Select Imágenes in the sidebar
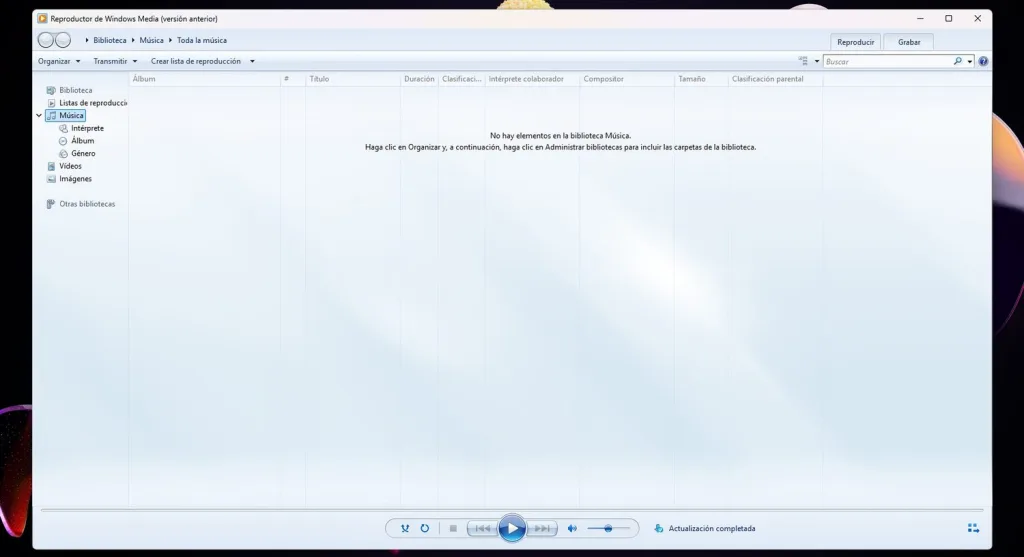Image resolution: width=1024 pixels, height=557 pixels. point(75,178)
